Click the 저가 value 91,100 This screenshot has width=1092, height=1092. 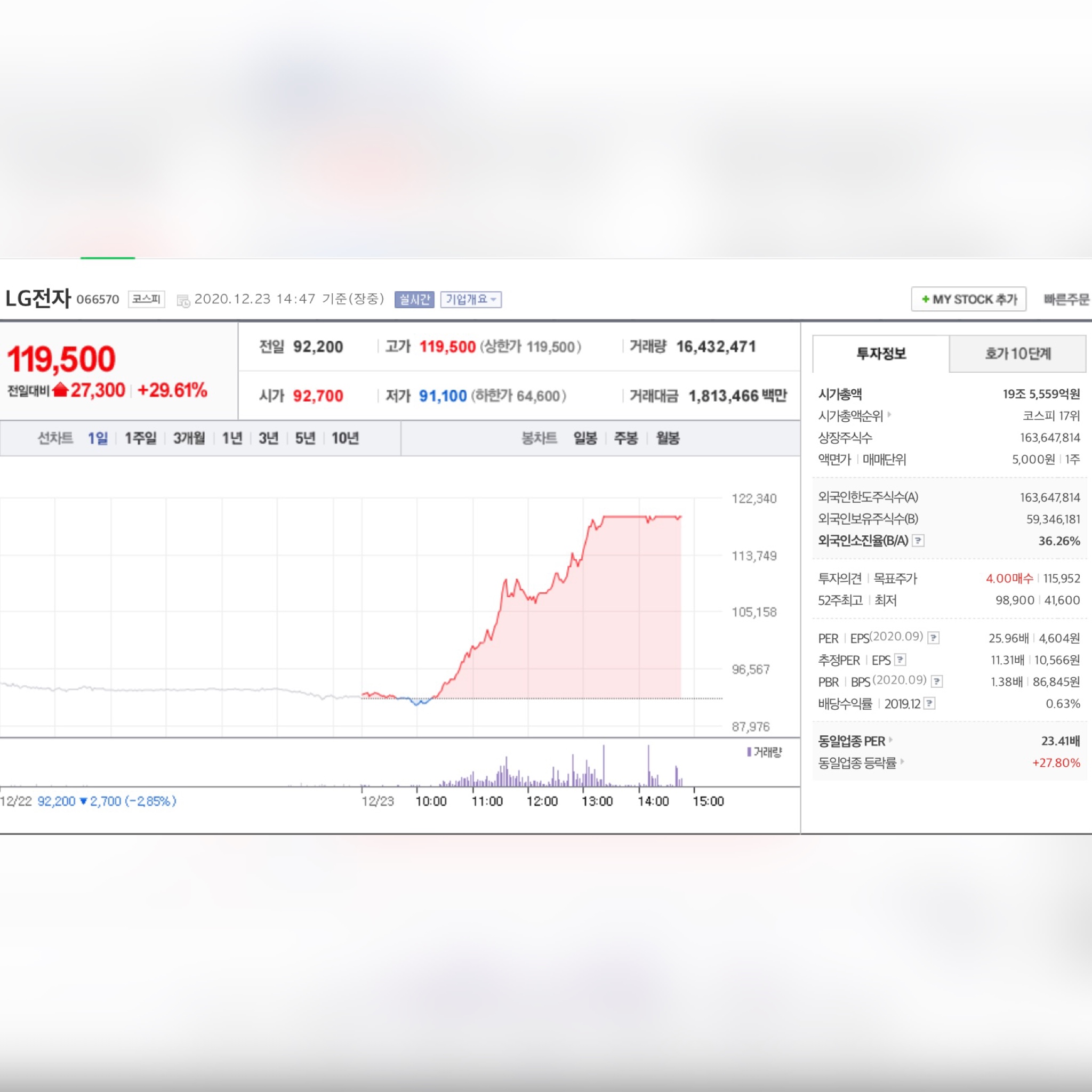[443, 396]
